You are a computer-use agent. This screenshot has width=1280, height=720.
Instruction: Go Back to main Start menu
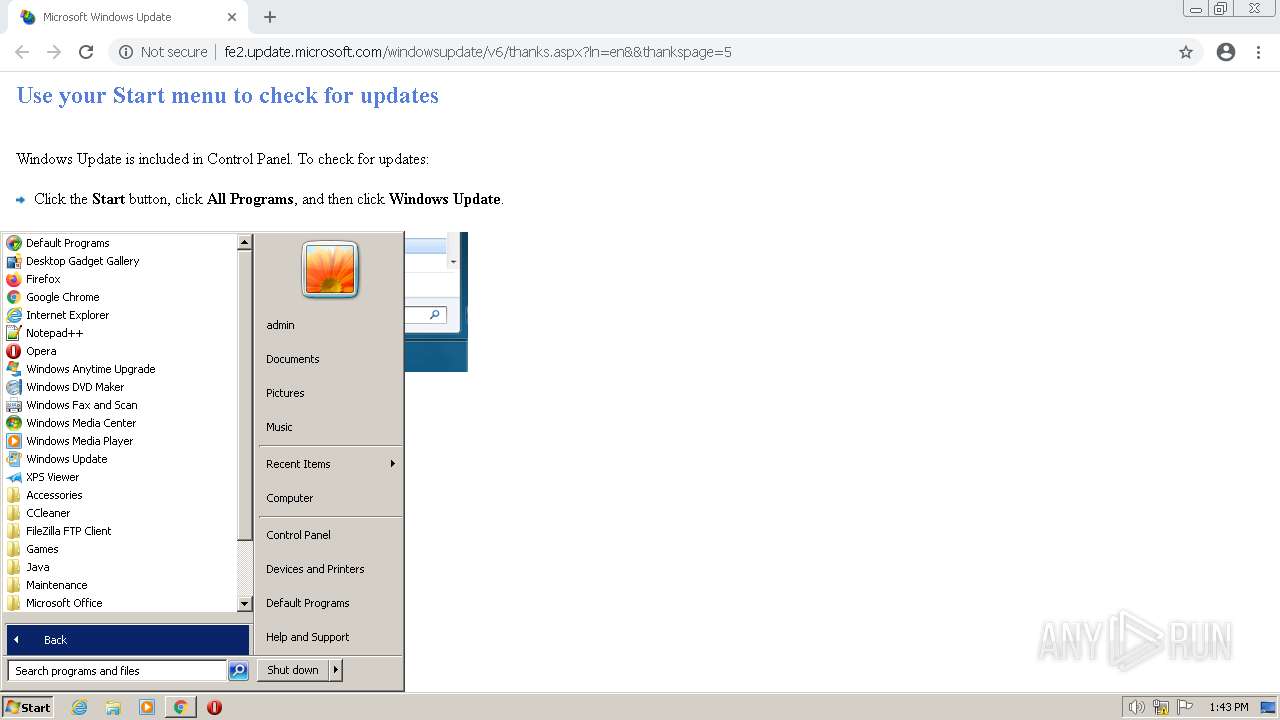coord(128,640)
